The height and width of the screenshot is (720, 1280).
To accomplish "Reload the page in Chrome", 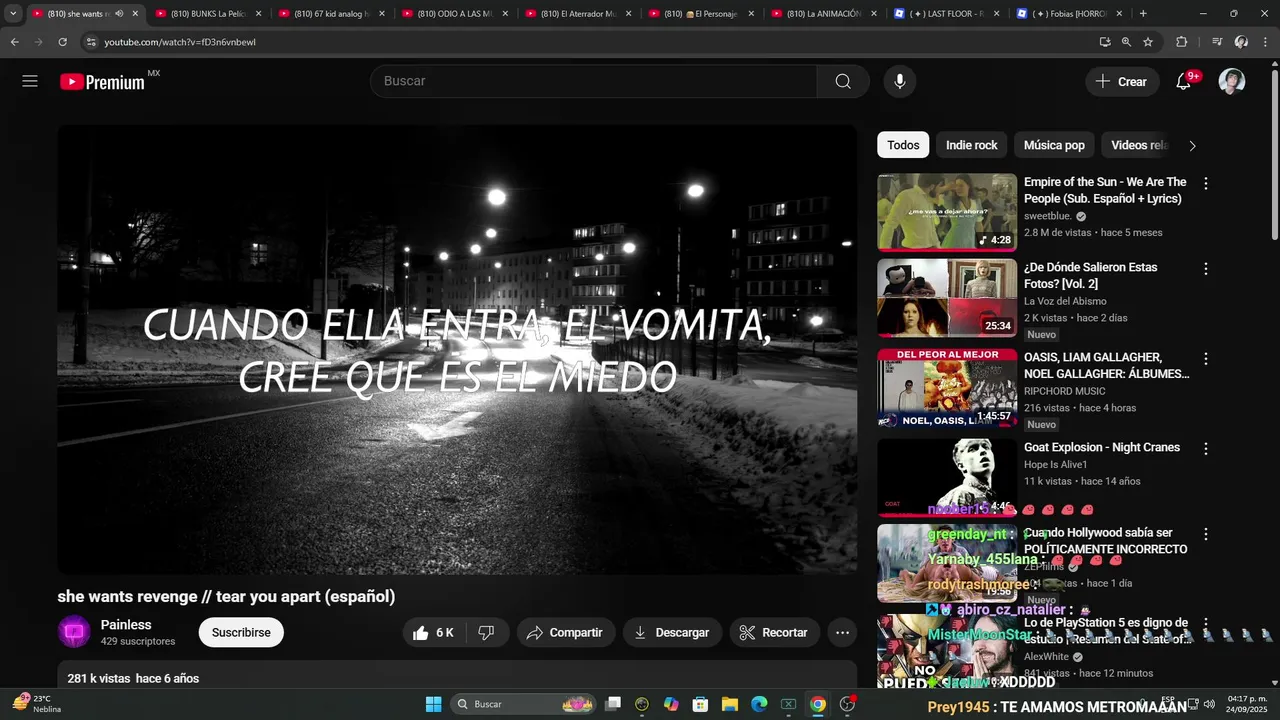I will (x=62, y=42).
